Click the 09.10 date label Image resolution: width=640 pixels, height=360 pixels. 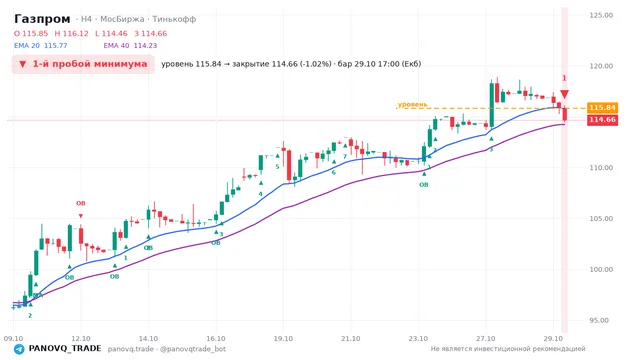(x=13, y=338)
